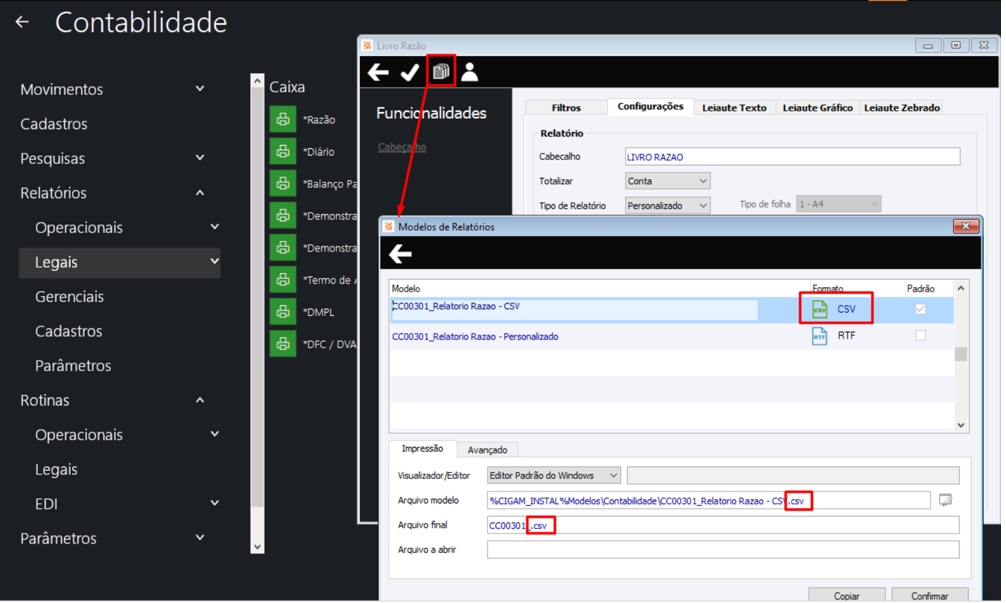
Task: Click the CSV format file icon
Action: click(819, 309)
